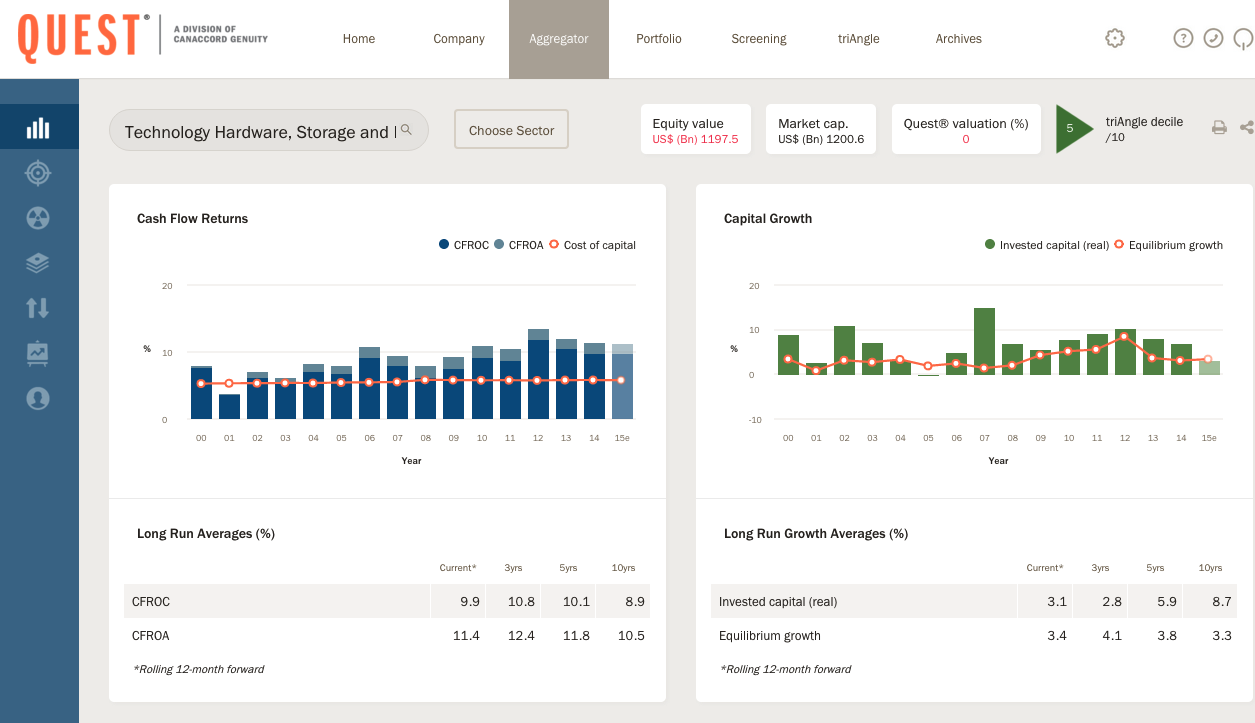Open the presentation chart sidebar icon
The image size is (1255, 723).
(x=38, y=353)
